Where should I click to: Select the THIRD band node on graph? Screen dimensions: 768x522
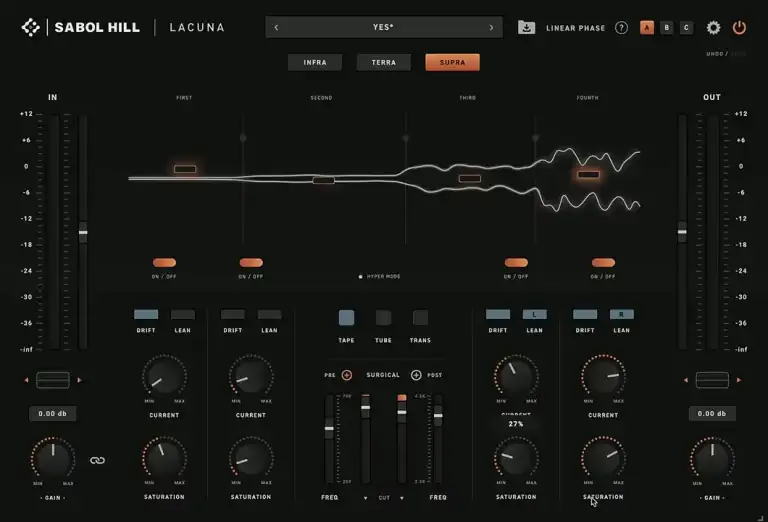coord(470,178)
